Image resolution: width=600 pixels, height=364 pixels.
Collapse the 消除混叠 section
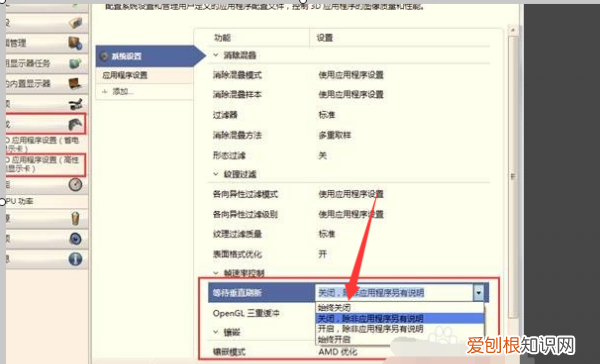pos(216,55)
